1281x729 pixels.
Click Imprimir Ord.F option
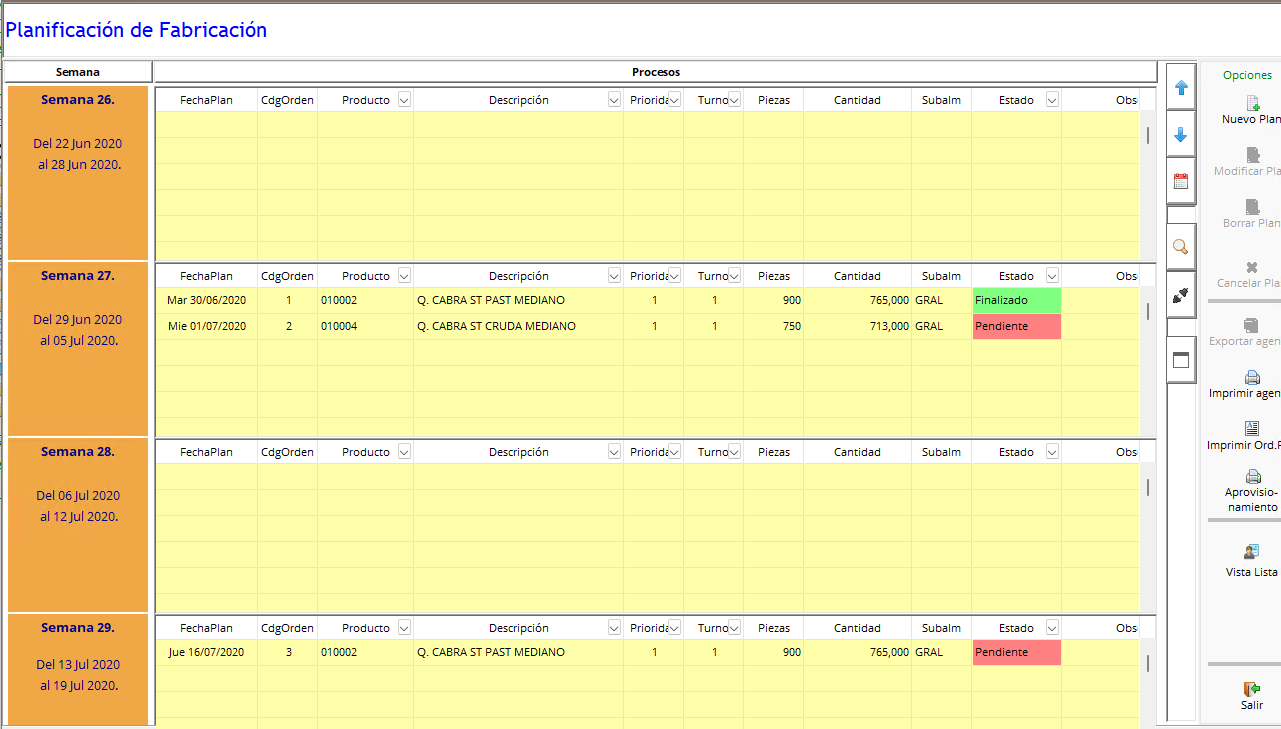1251,435
